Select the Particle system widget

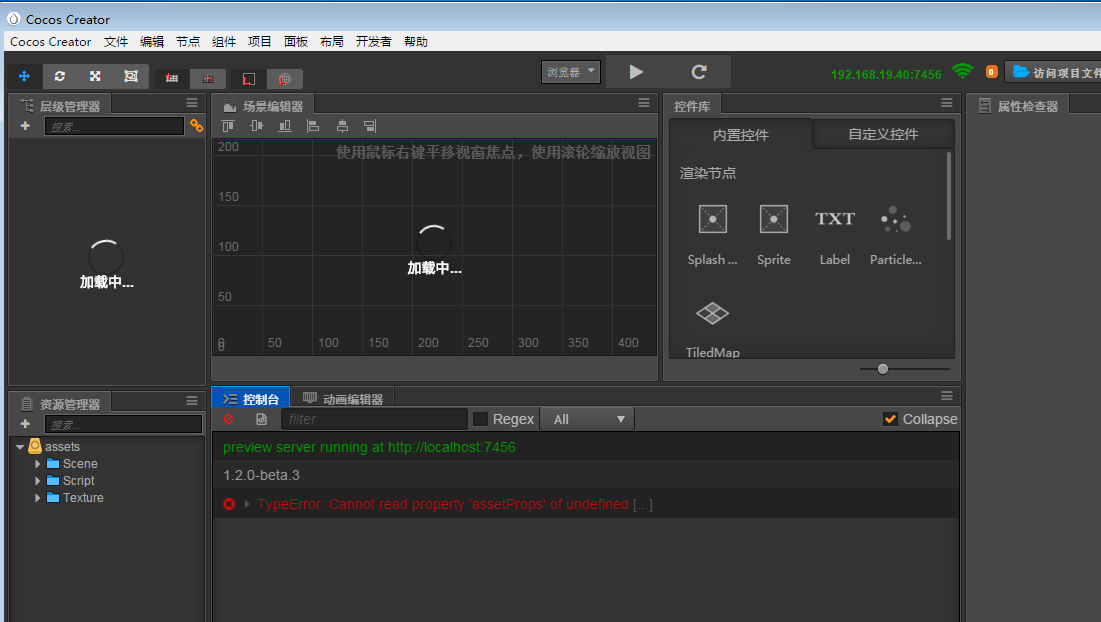click(x=895, y=234)
